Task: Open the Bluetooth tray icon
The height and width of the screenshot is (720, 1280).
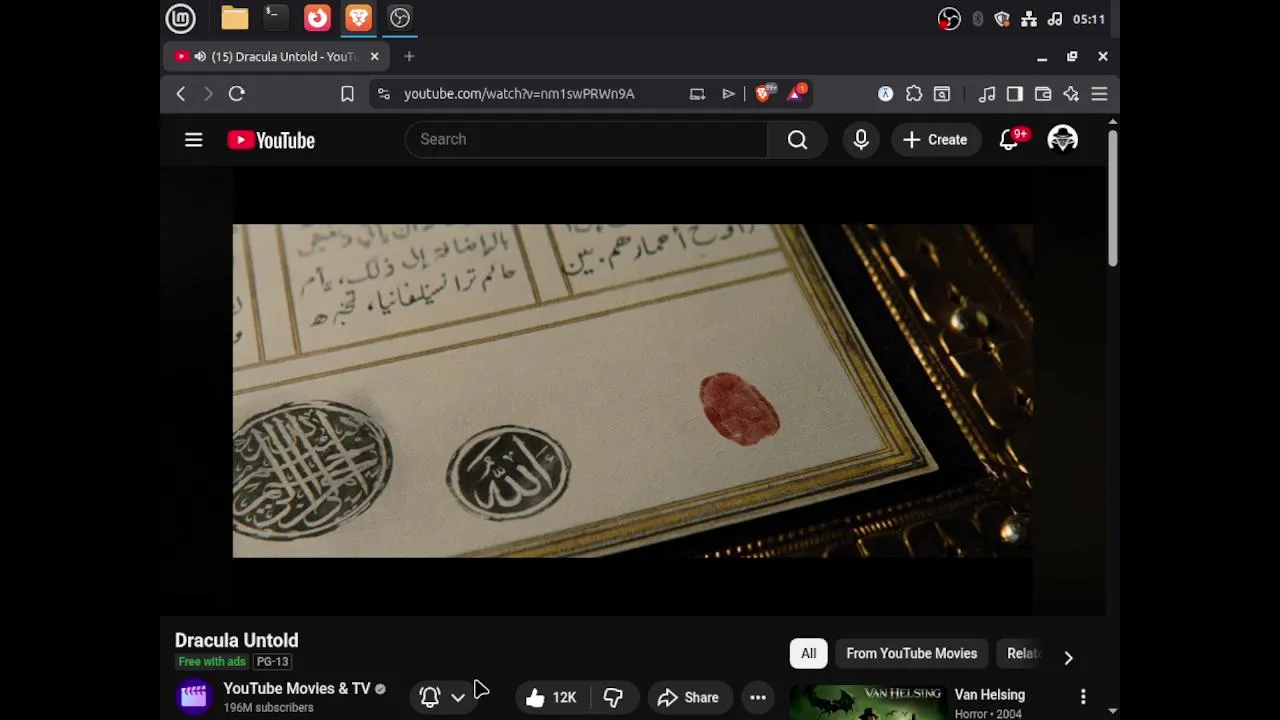Action: (x=978, y=19)
